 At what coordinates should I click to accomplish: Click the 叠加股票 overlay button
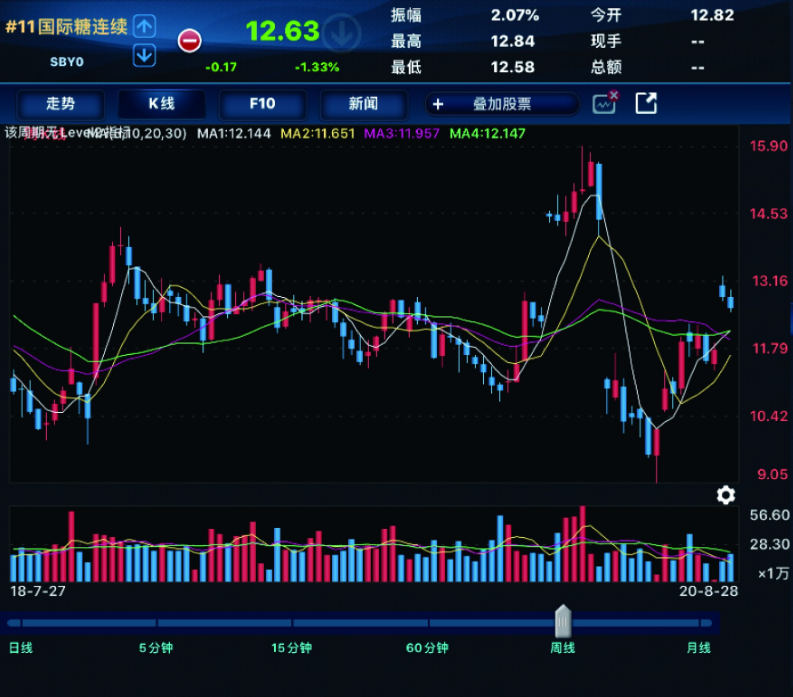[502, 104]
